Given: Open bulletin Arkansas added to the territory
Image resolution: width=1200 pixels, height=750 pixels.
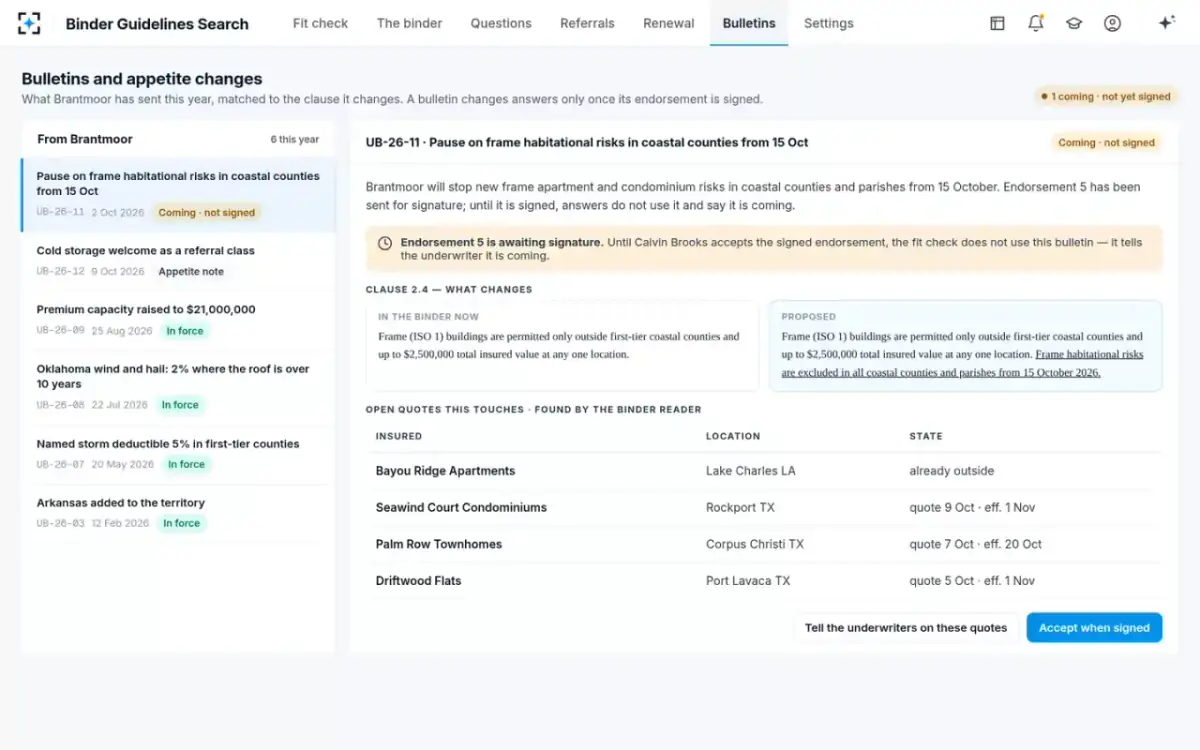Looking at the screenshot, I should (178, 513).
